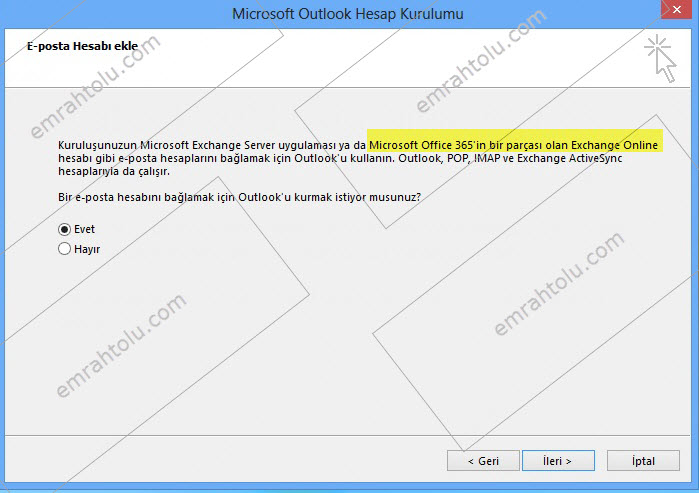Viewport: 699px width, 493px height.
Task: Close the Microsoft Outlook Hesap Kurulumu window
Action: [x=676, y=9]
